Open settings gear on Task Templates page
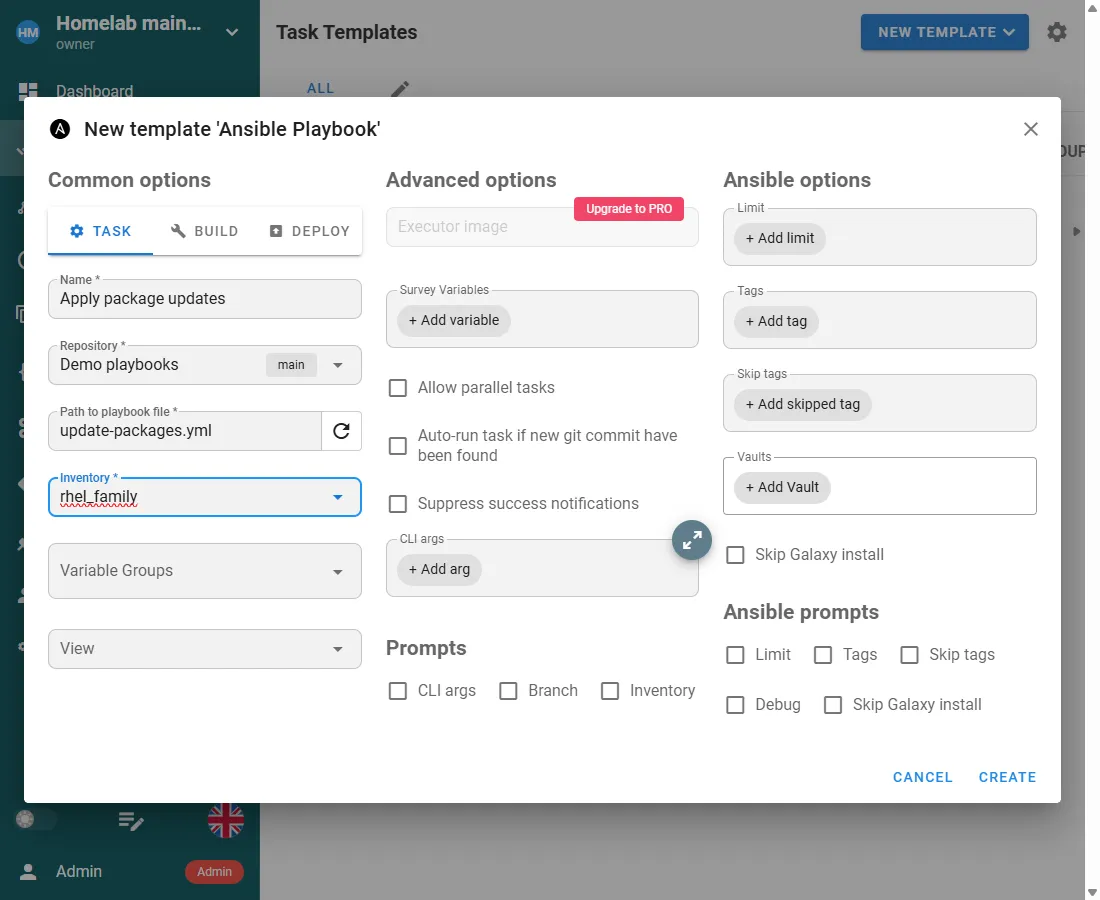The image size is (1100, 900). (1057, 32)
